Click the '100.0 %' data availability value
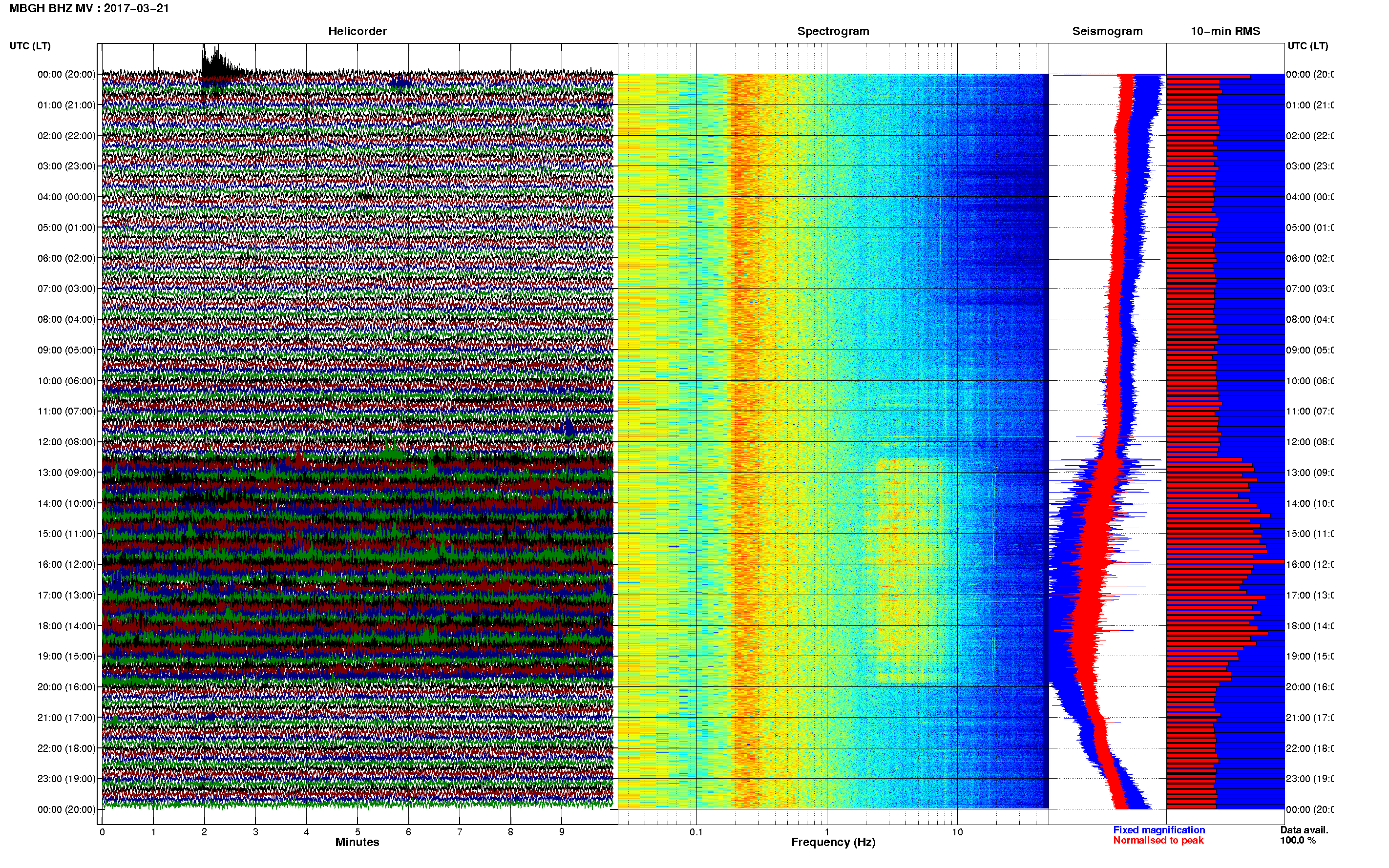 pos(1298,841)
